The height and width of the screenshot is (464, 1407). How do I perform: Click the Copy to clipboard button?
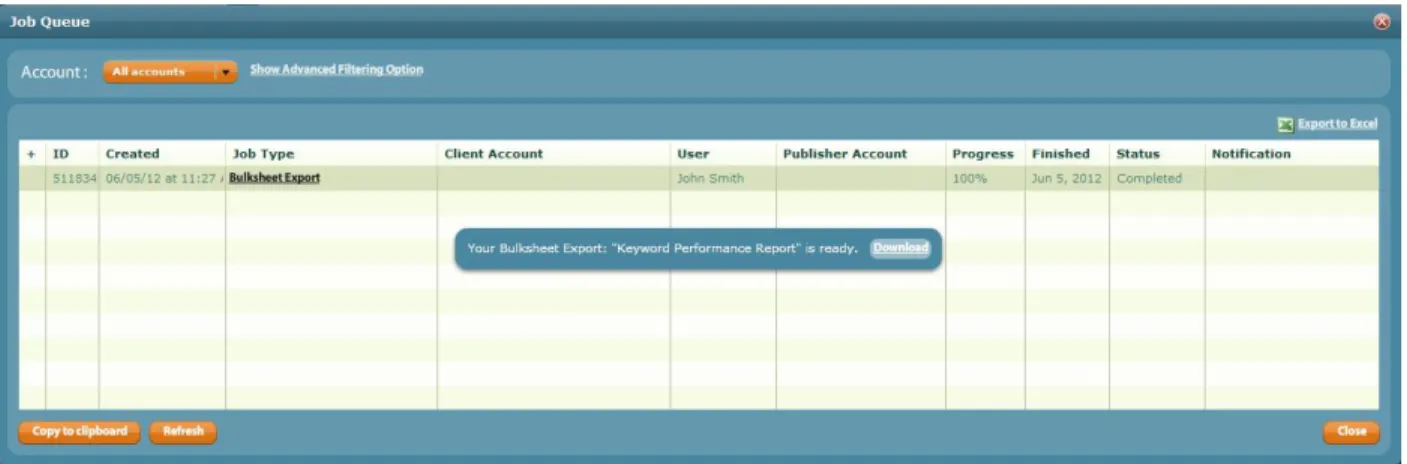click(80, 432)
